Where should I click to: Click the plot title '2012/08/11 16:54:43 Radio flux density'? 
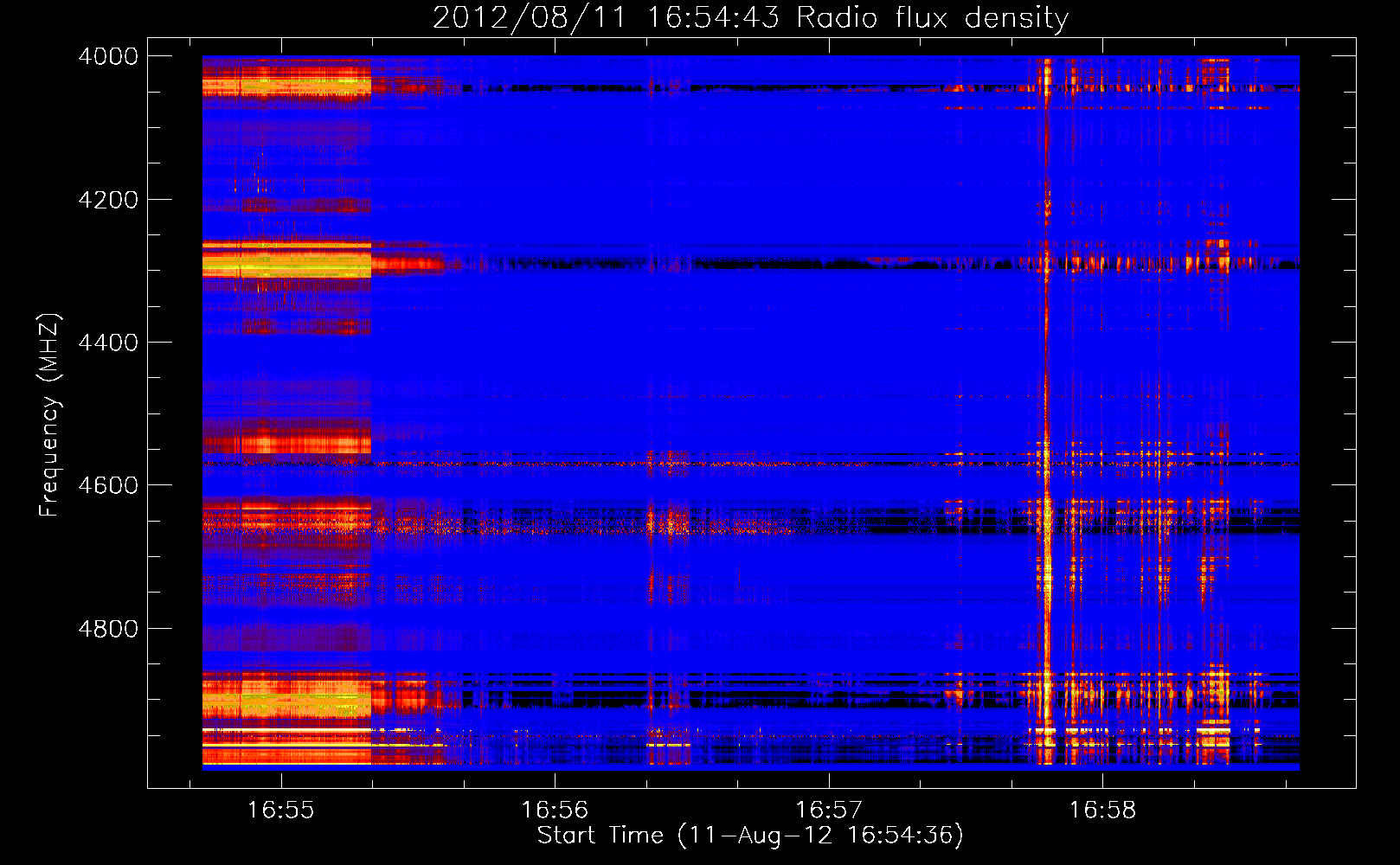(x=750, y=18)
